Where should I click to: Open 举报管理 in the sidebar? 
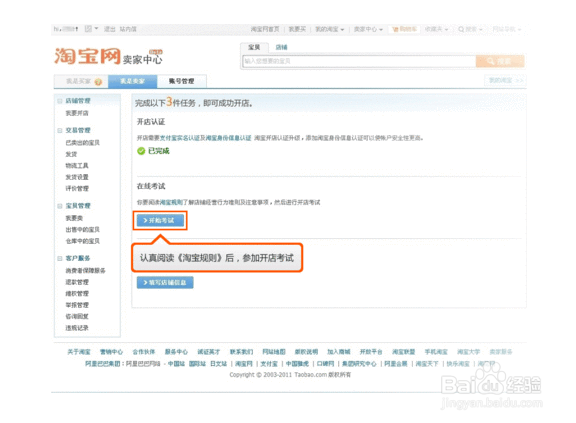77,305
